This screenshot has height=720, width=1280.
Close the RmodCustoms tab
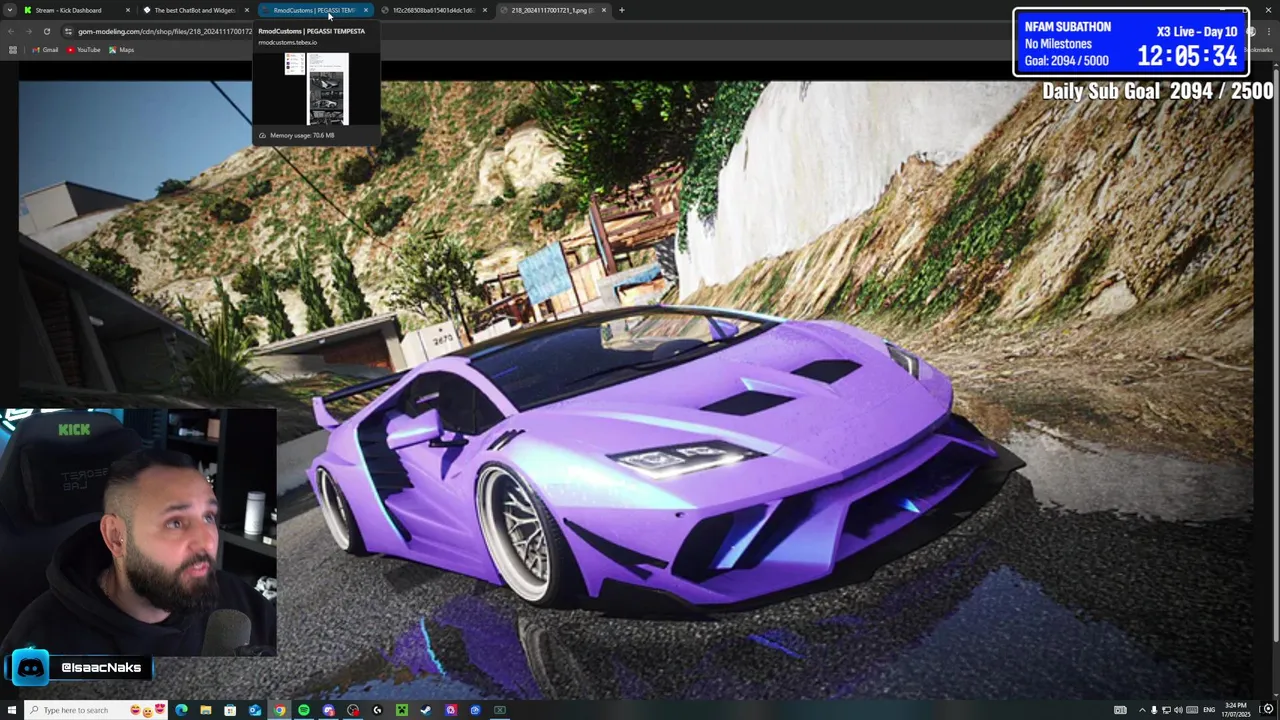(365, 10)
